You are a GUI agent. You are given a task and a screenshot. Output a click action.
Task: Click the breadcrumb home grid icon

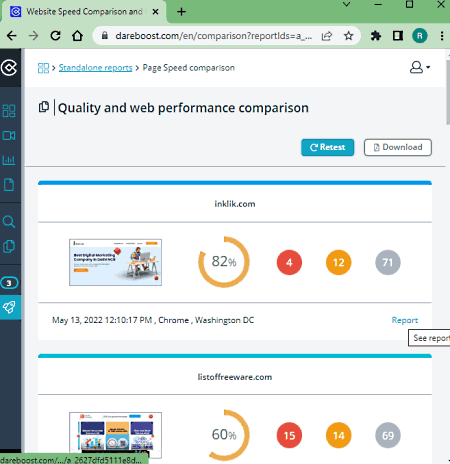[x=43, y=68]
